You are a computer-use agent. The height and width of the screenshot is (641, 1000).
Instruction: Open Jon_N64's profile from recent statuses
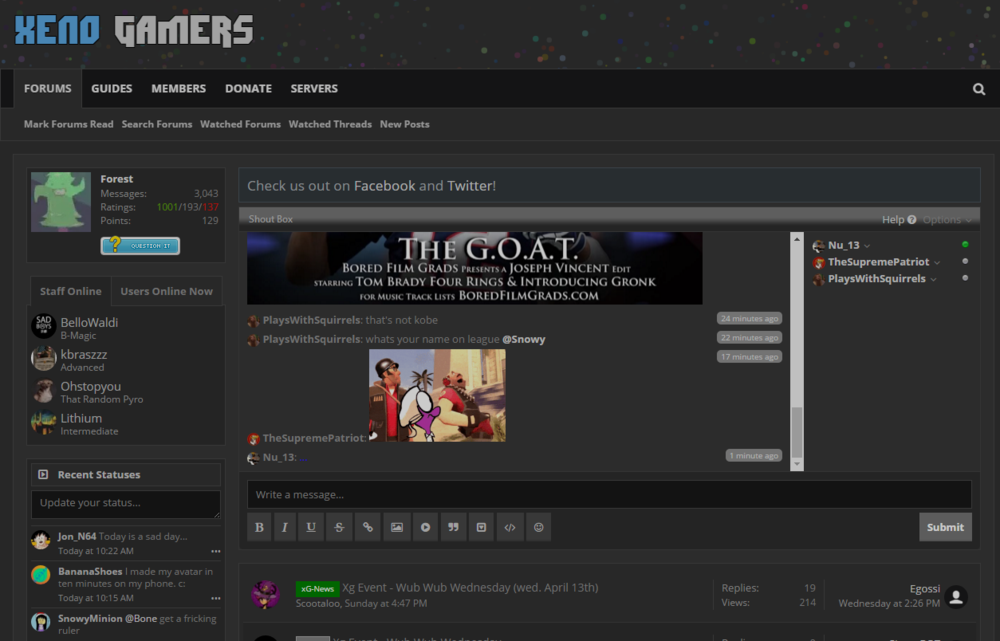pyautogui.click(x=77, y=536)
